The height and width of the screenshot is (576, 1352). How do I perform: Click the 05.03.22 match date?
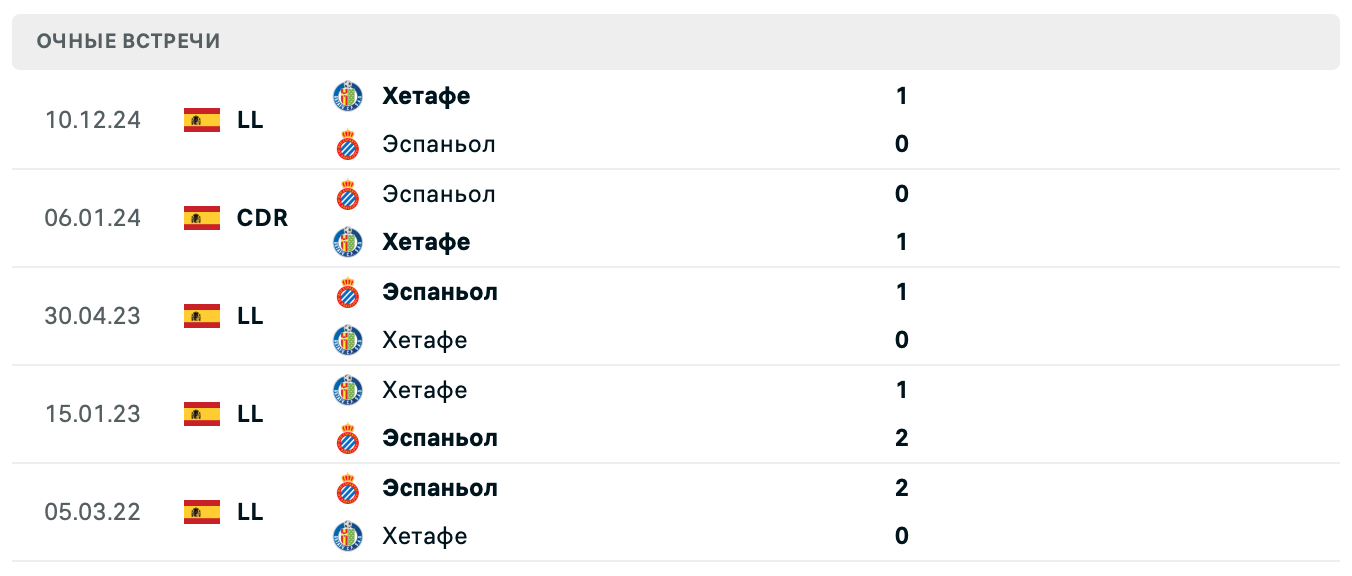93,512
